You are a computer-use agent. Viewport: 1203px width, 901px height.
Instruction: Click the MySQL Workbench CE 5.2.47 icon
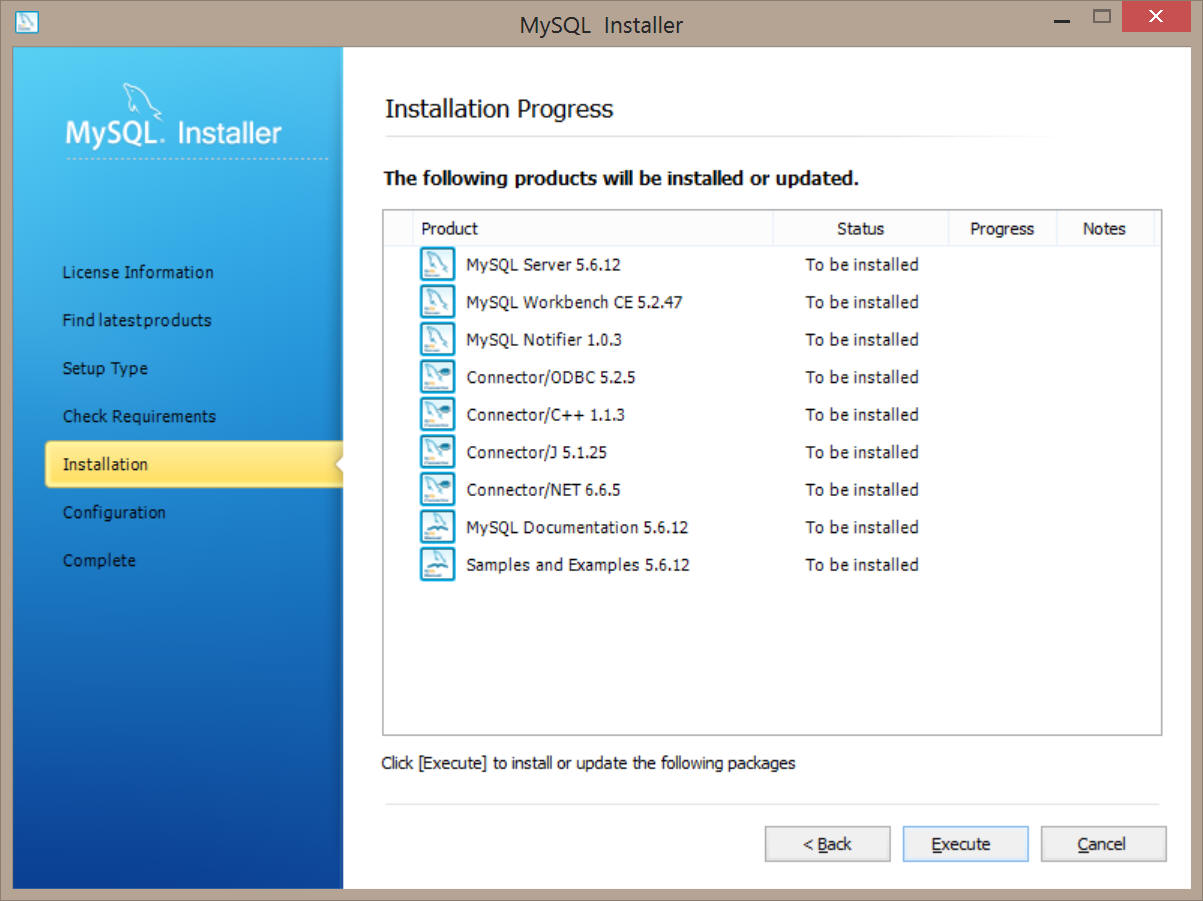(437, 302)
